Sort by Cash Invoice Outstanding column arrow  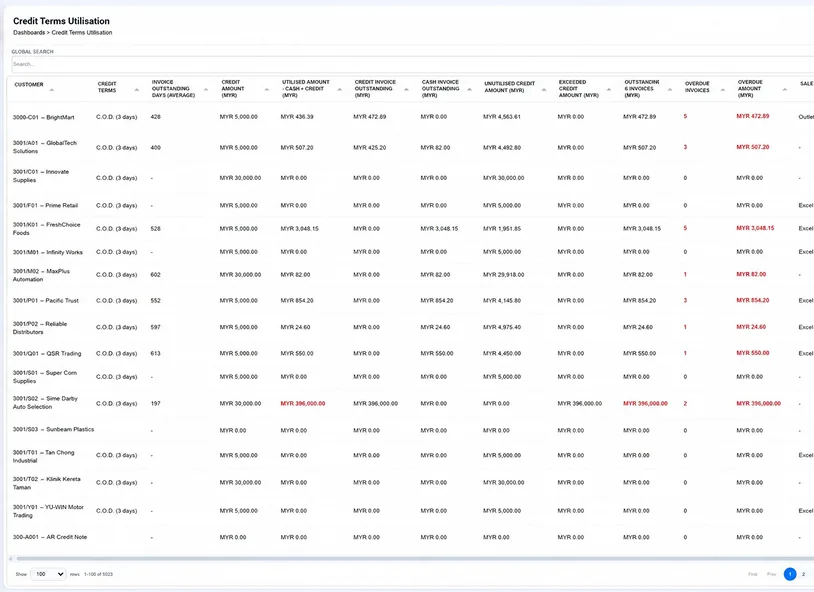(469, 90)
